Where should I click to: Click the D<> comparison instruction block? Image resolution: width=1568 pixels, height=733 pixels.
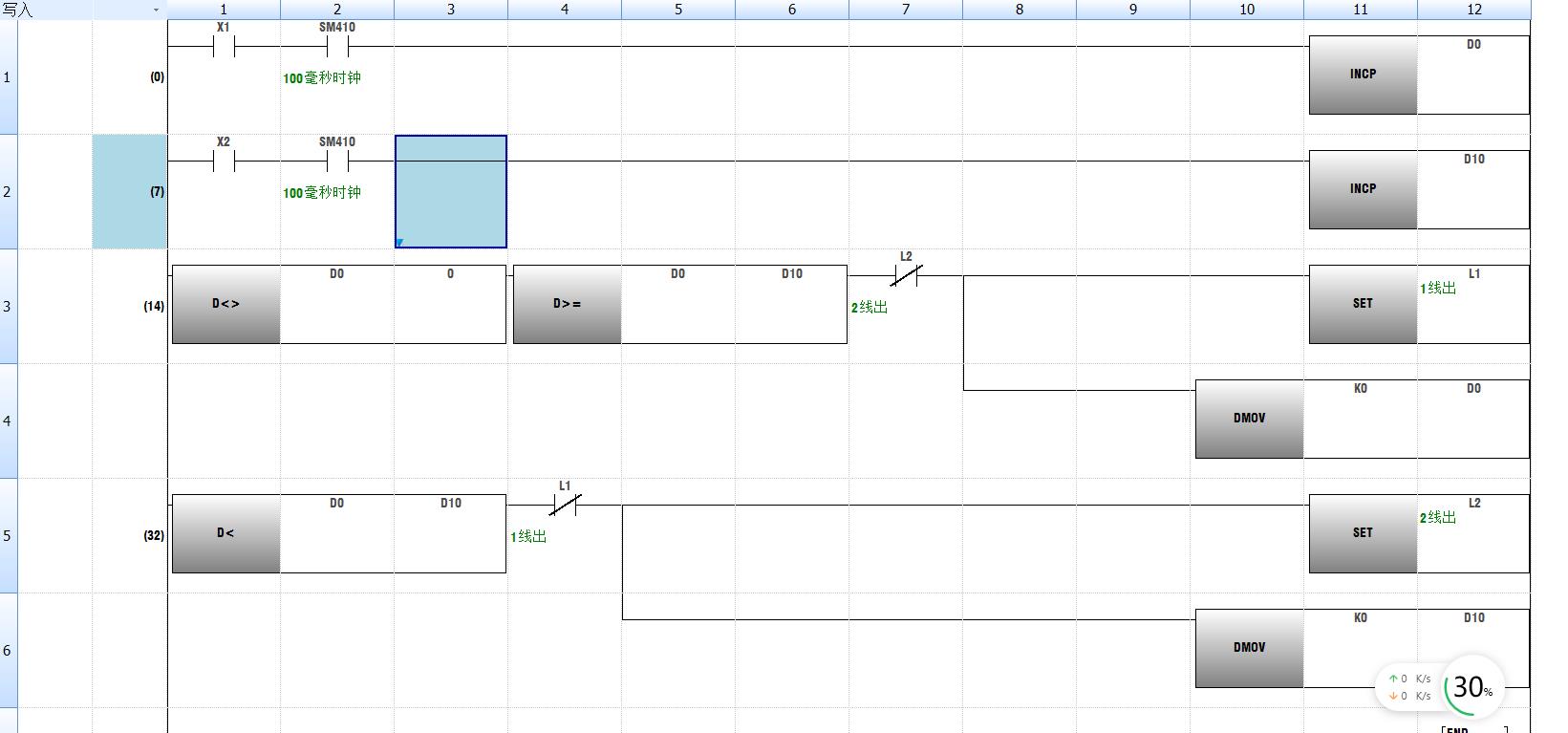point(226,304)
